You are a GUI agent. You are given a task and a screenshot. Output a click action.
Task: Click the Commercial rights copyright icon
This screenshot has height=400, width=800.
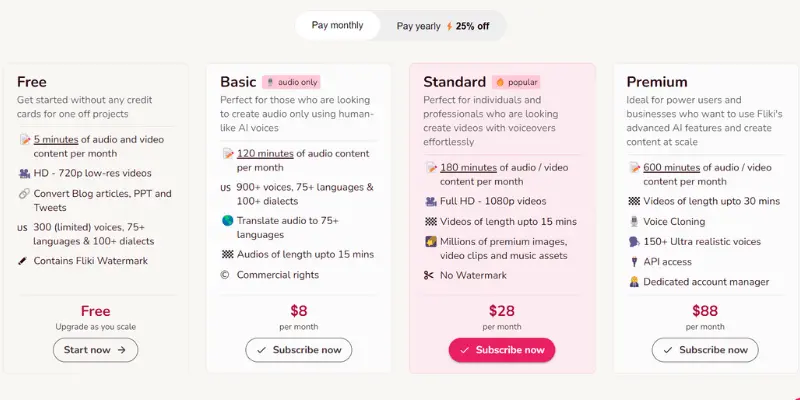[x=224, y=275]
